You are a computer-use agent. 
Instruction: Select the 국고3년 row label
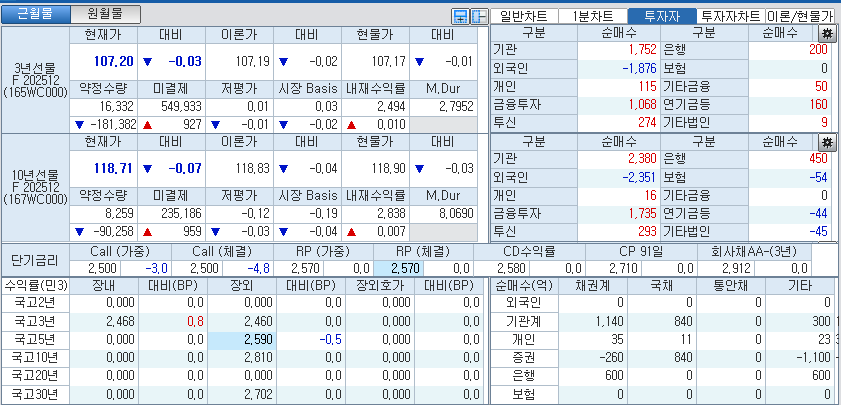coord(35,321)
